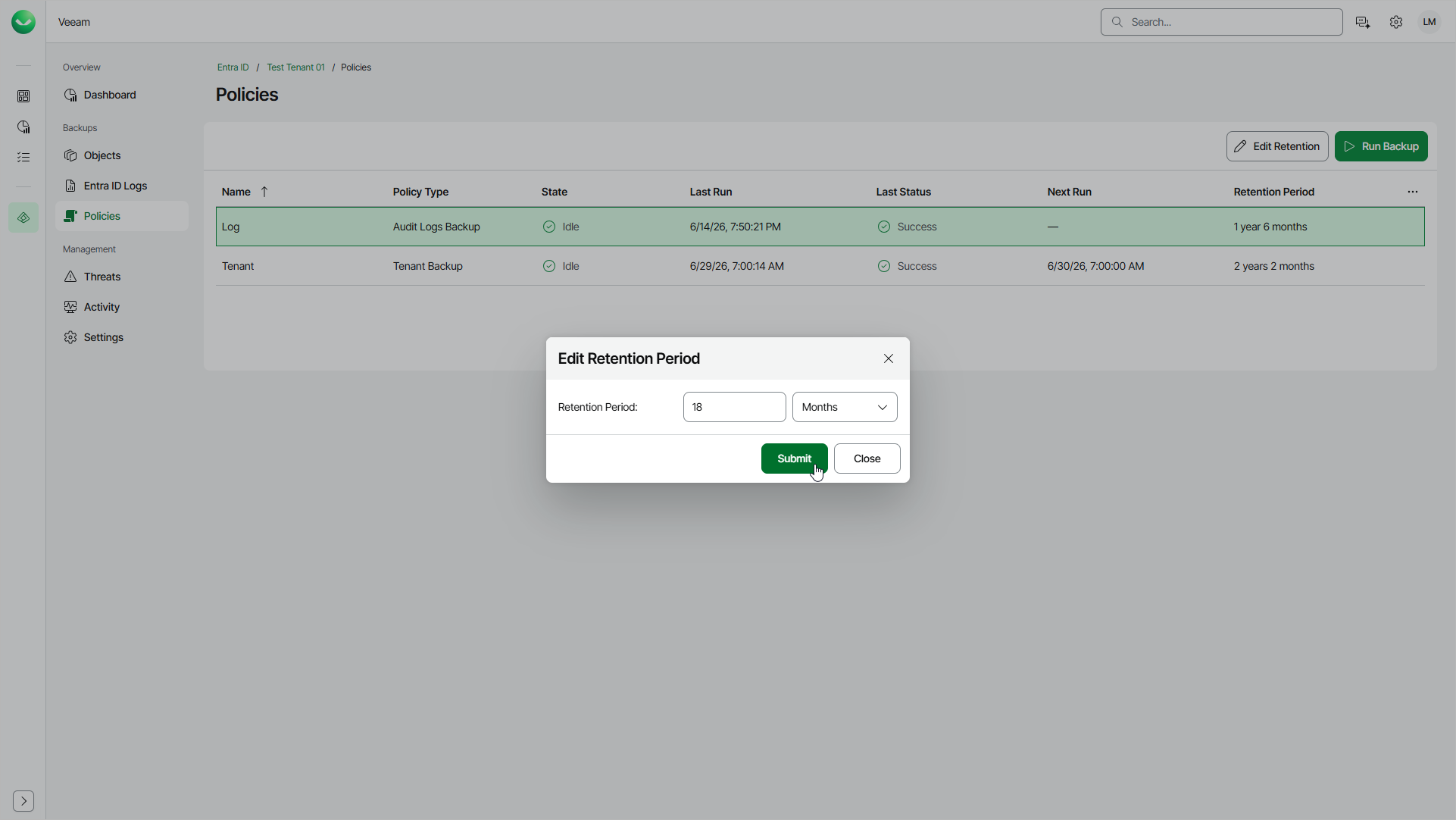Expand the sidebar with the bottom arrow

(23, 801)
